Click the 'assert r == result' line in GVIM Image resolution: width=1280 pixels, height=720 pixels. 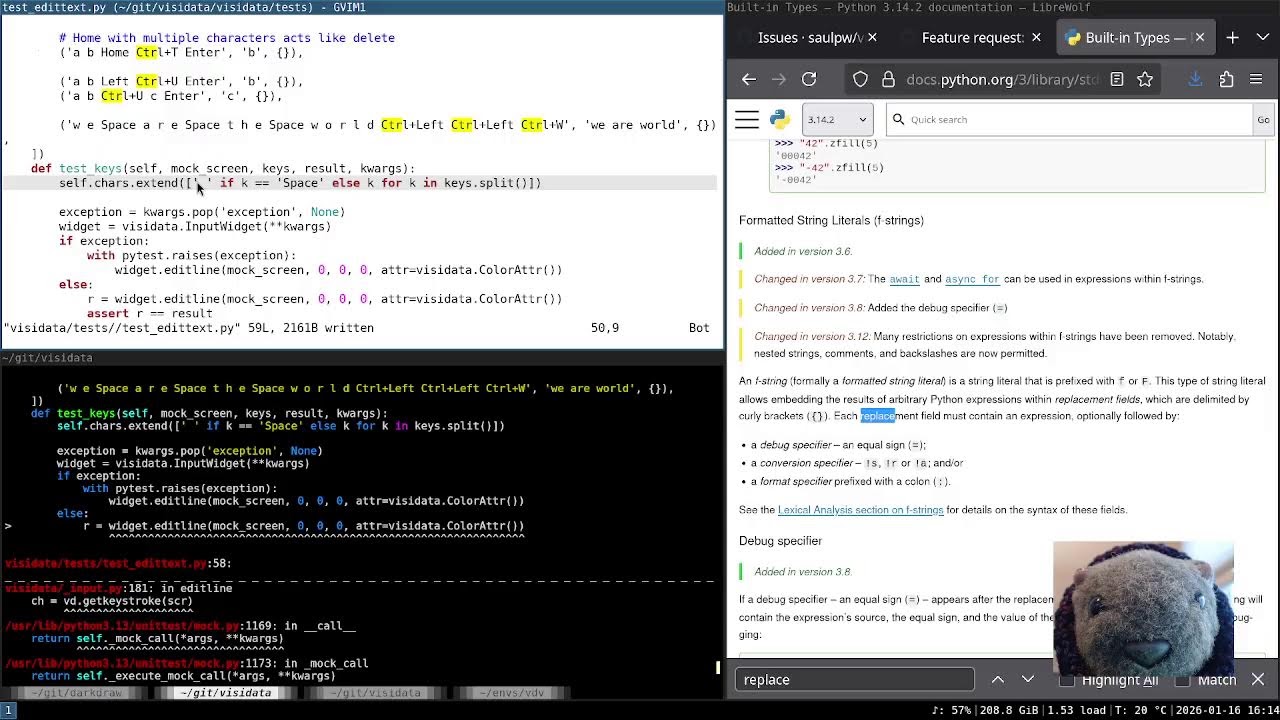[150, 313]
